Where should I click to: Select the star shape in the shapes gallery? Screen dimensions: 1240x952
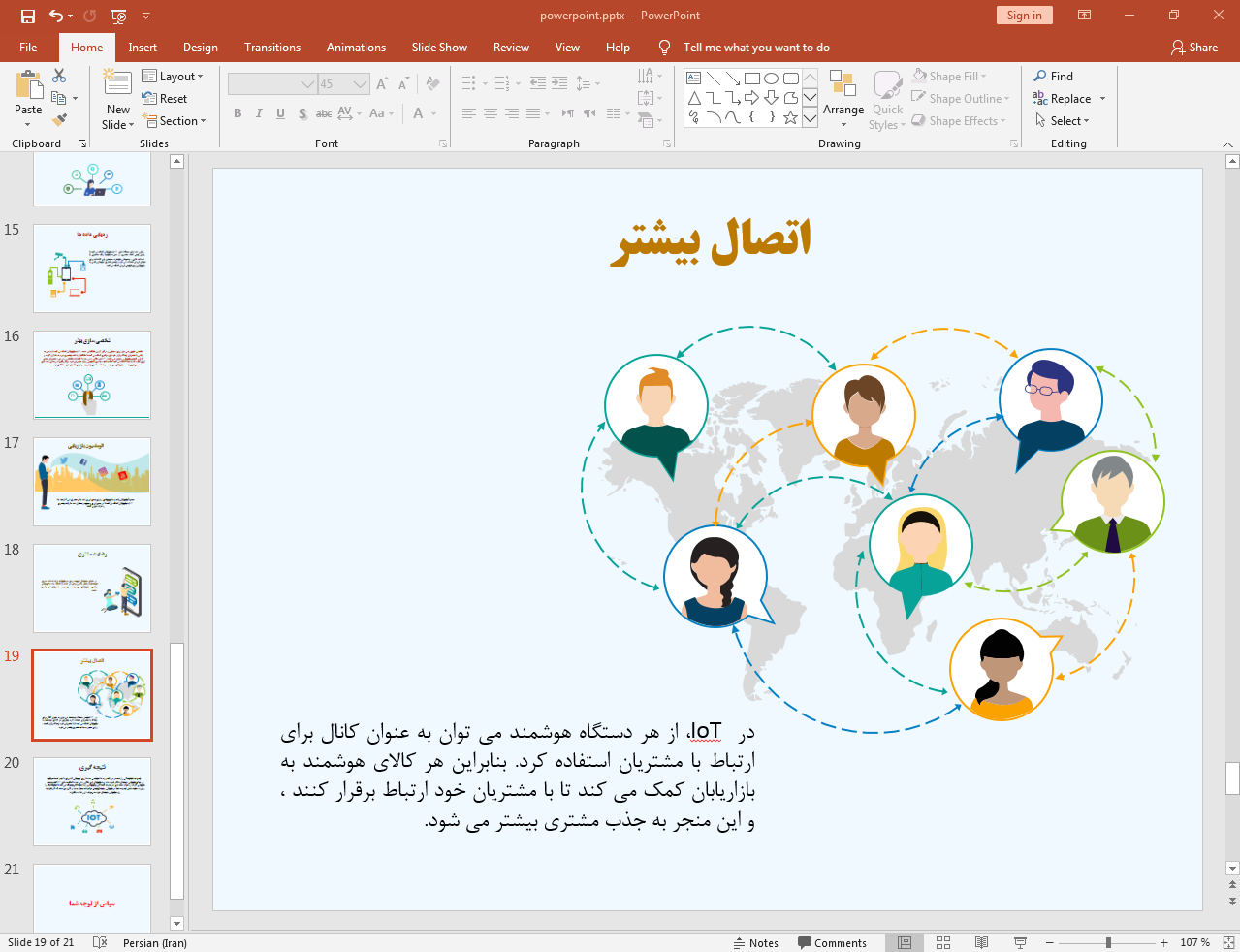(790, 117)
